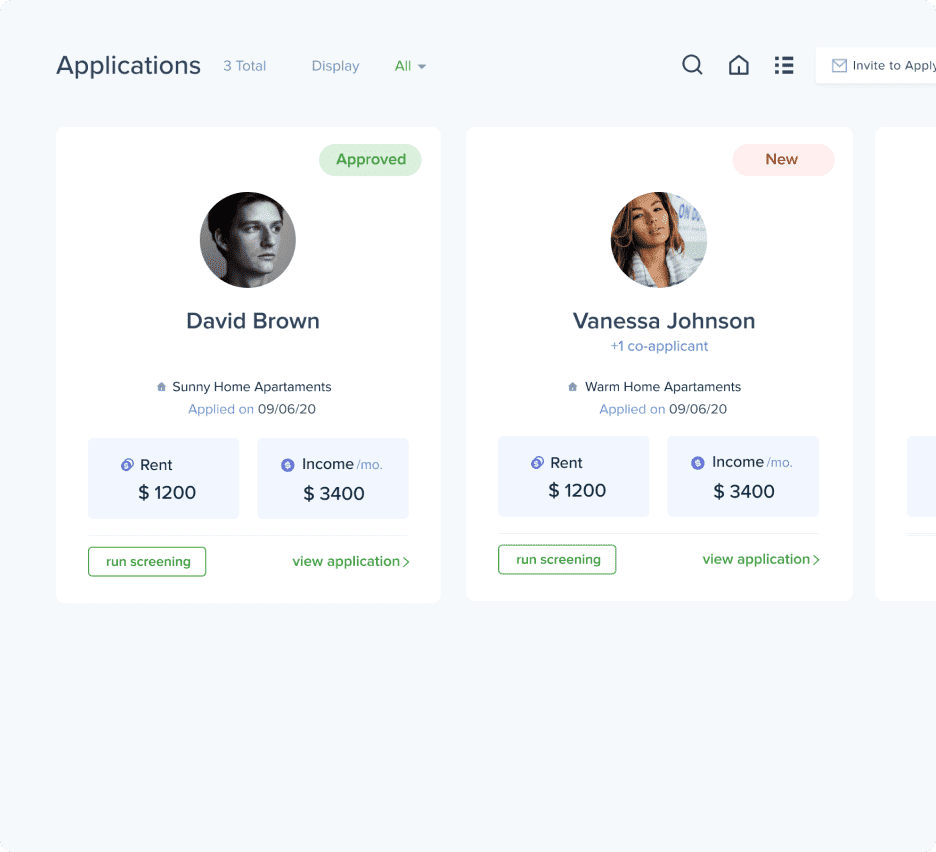Click the Rent coin icon on David Brown's card
The height and width of the screenshot is (852, 936).
click(x=127, y=465)
